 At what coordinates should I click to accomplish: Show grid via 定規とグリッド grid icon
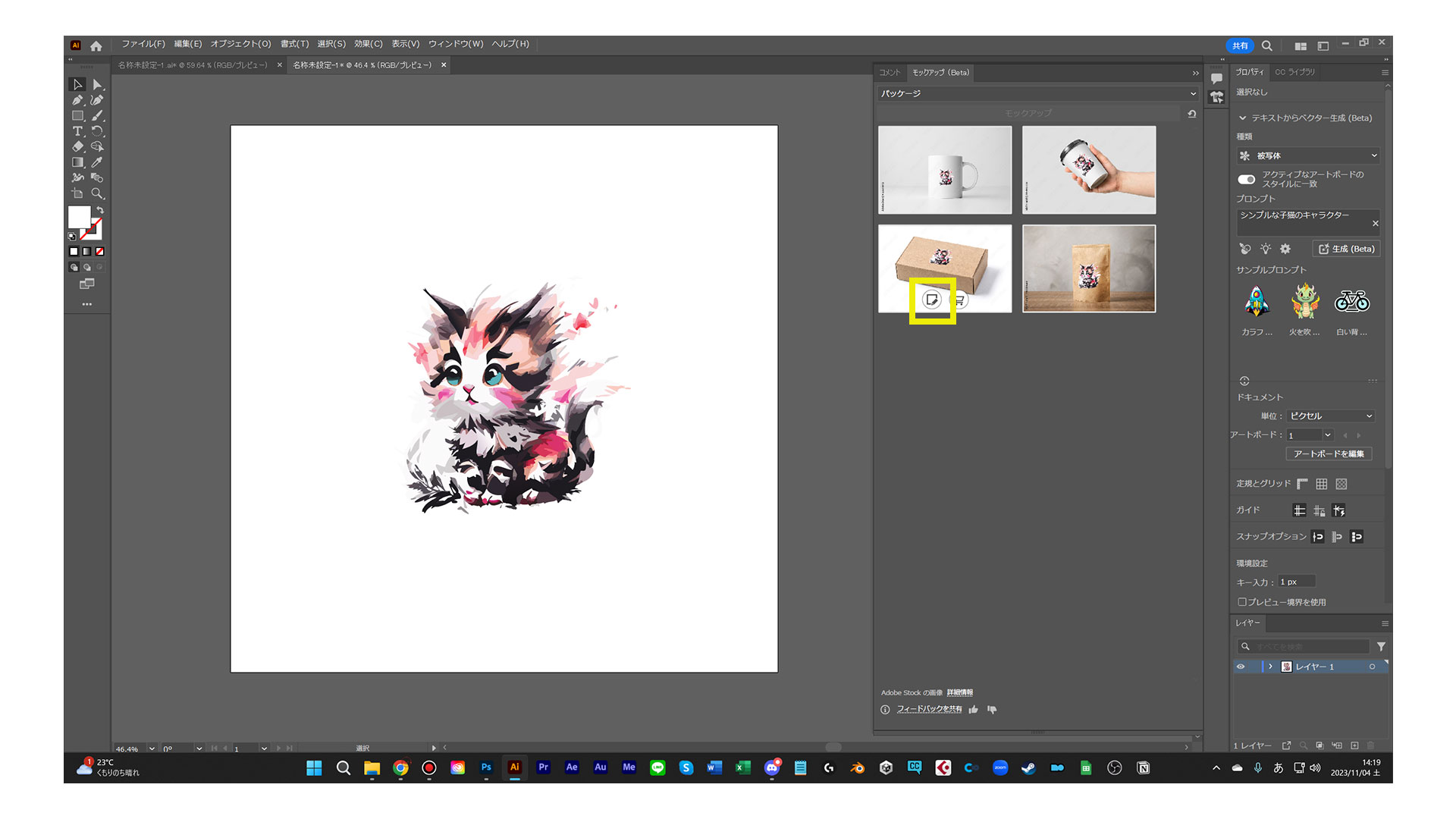click(x=1322, y=484)
